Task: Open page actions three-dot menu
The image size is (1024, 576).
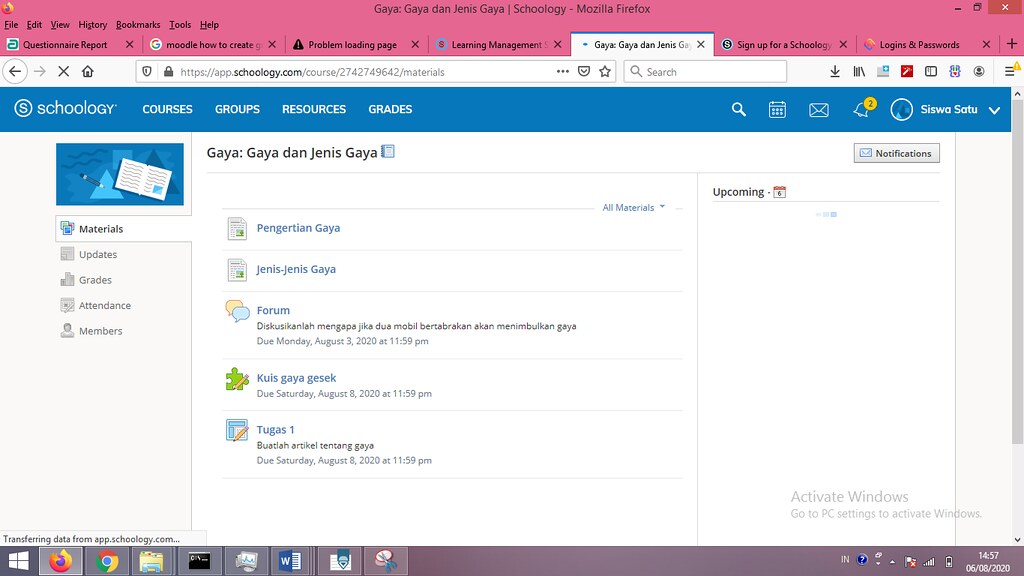Action: 562,72
